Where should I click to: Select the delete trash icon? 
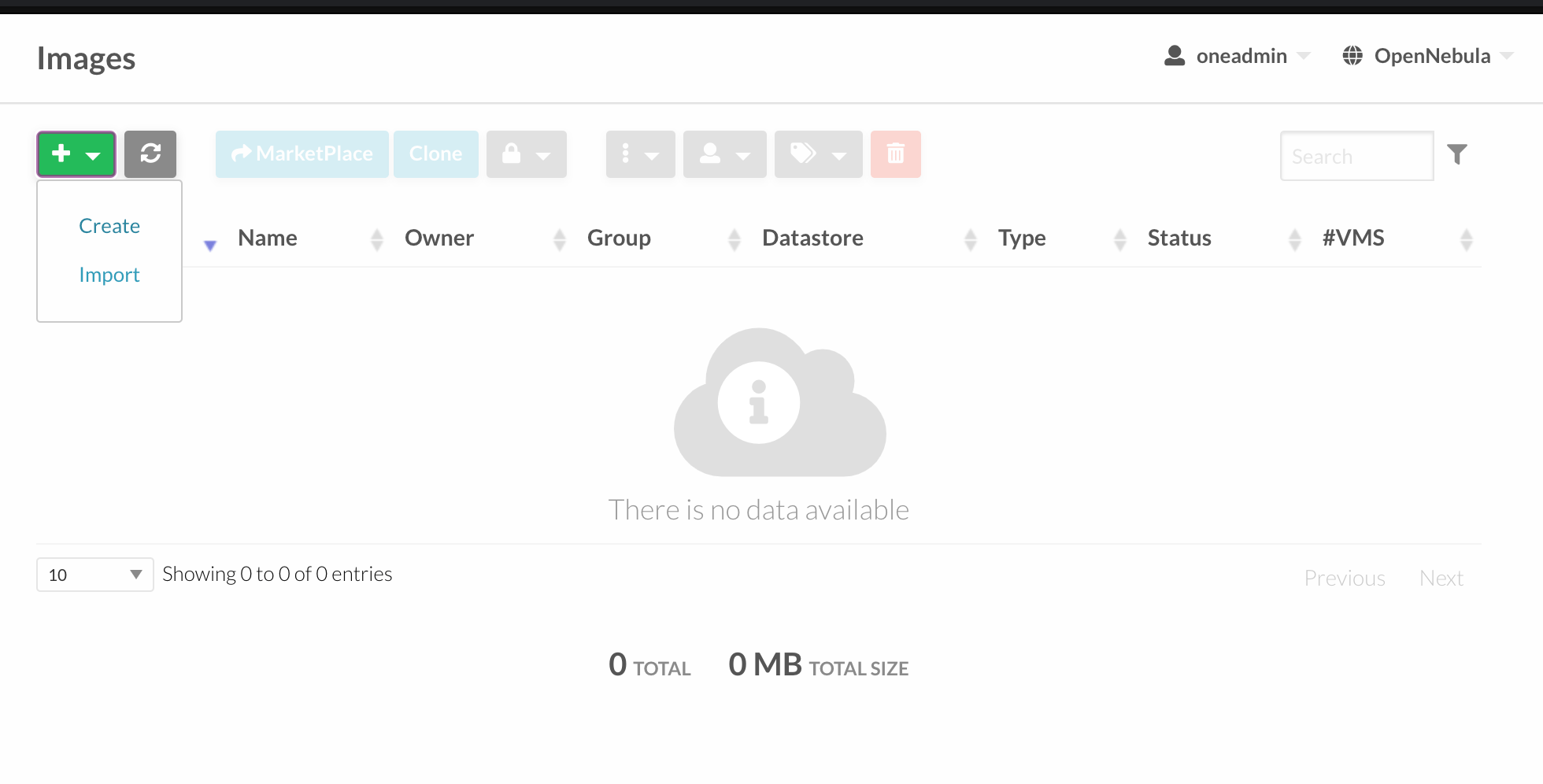(x=895, y=154)
